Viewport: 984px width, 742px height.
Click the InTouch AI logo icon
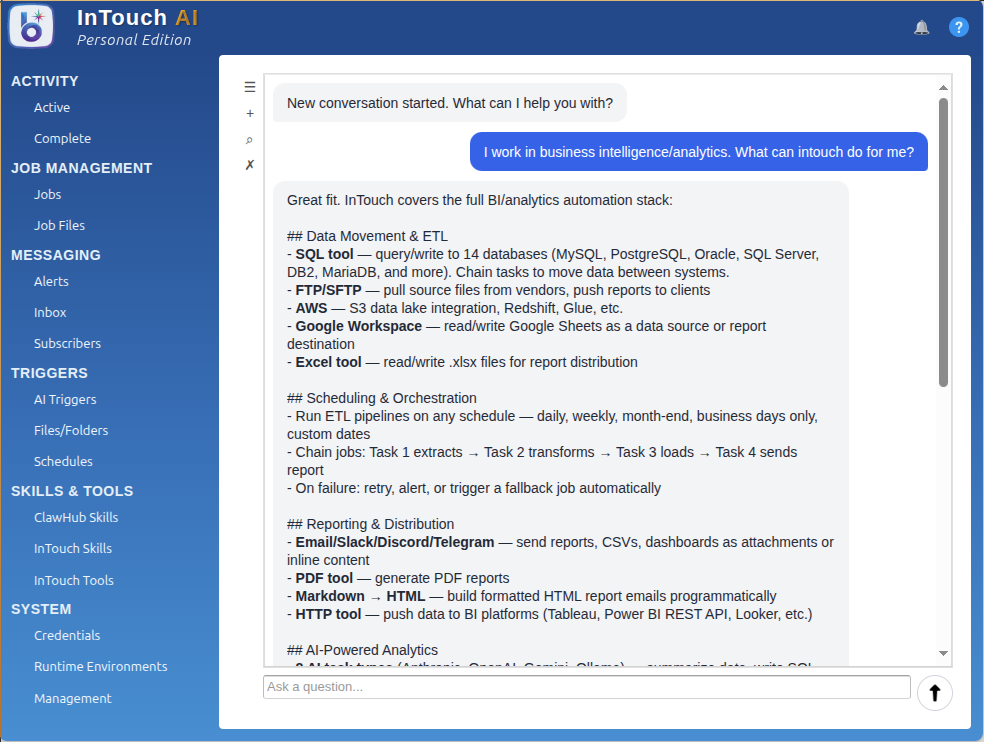(x=31, y=26)
